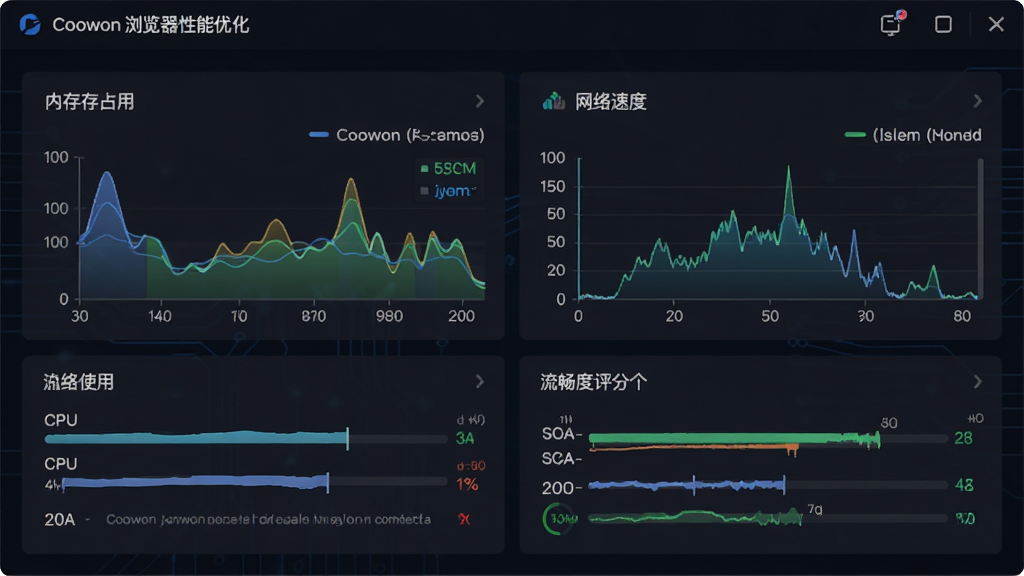Select the 内存存占用 panel title
1024x576 pixels.
pyautogui.click(x=89, y=102)
